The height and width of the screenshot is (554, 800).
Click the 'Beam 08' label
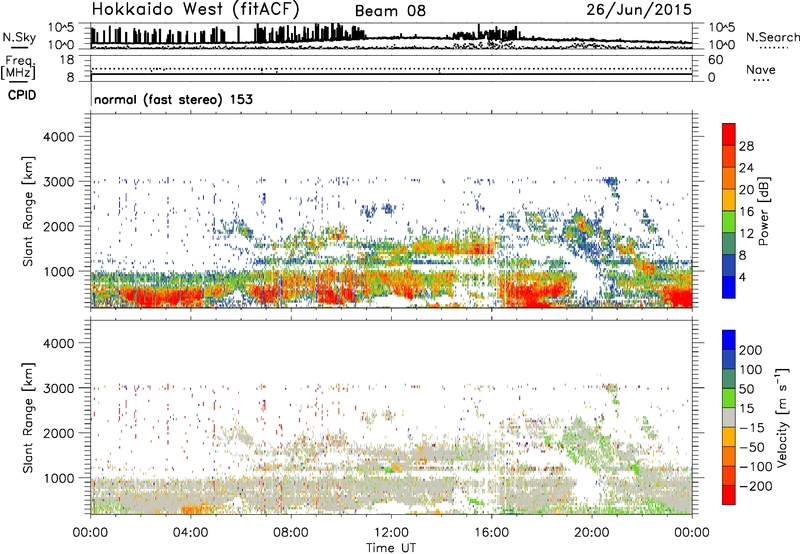tap(390, 11)
